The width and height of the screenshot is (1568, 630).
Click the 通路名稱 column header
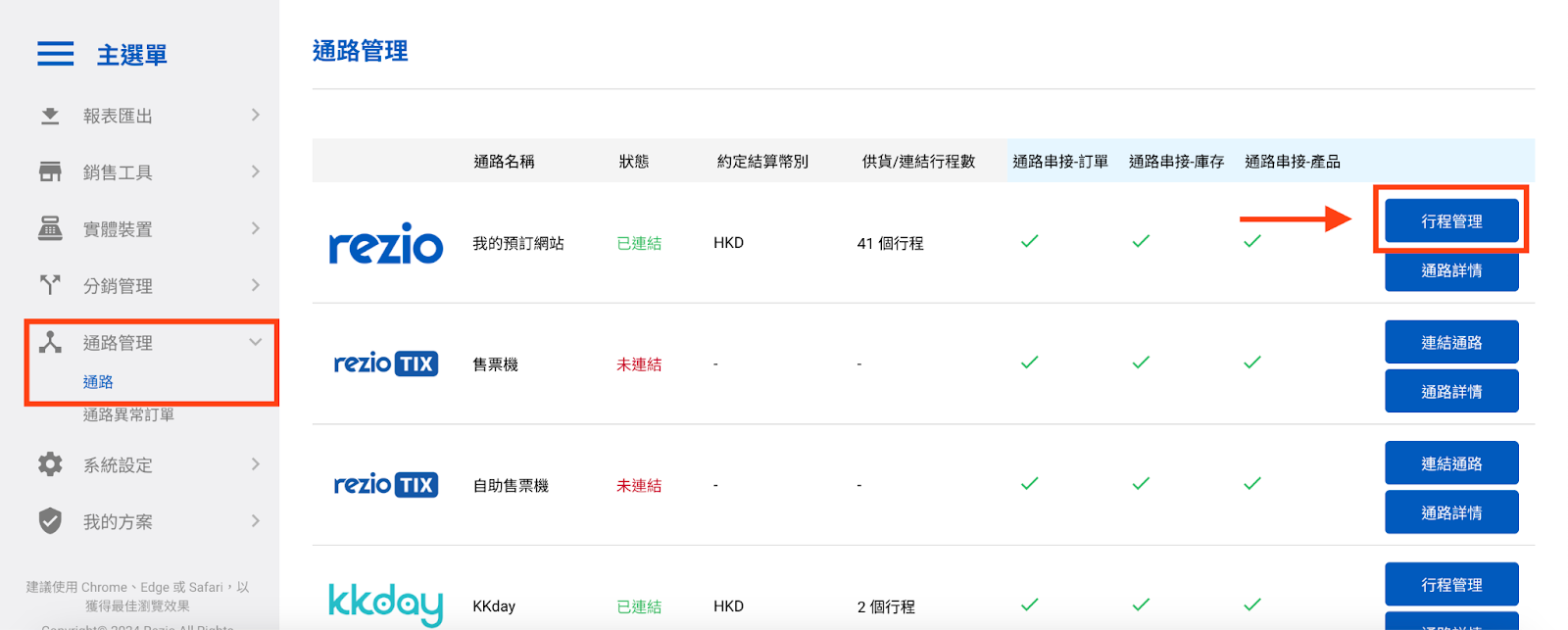point(504,162)
